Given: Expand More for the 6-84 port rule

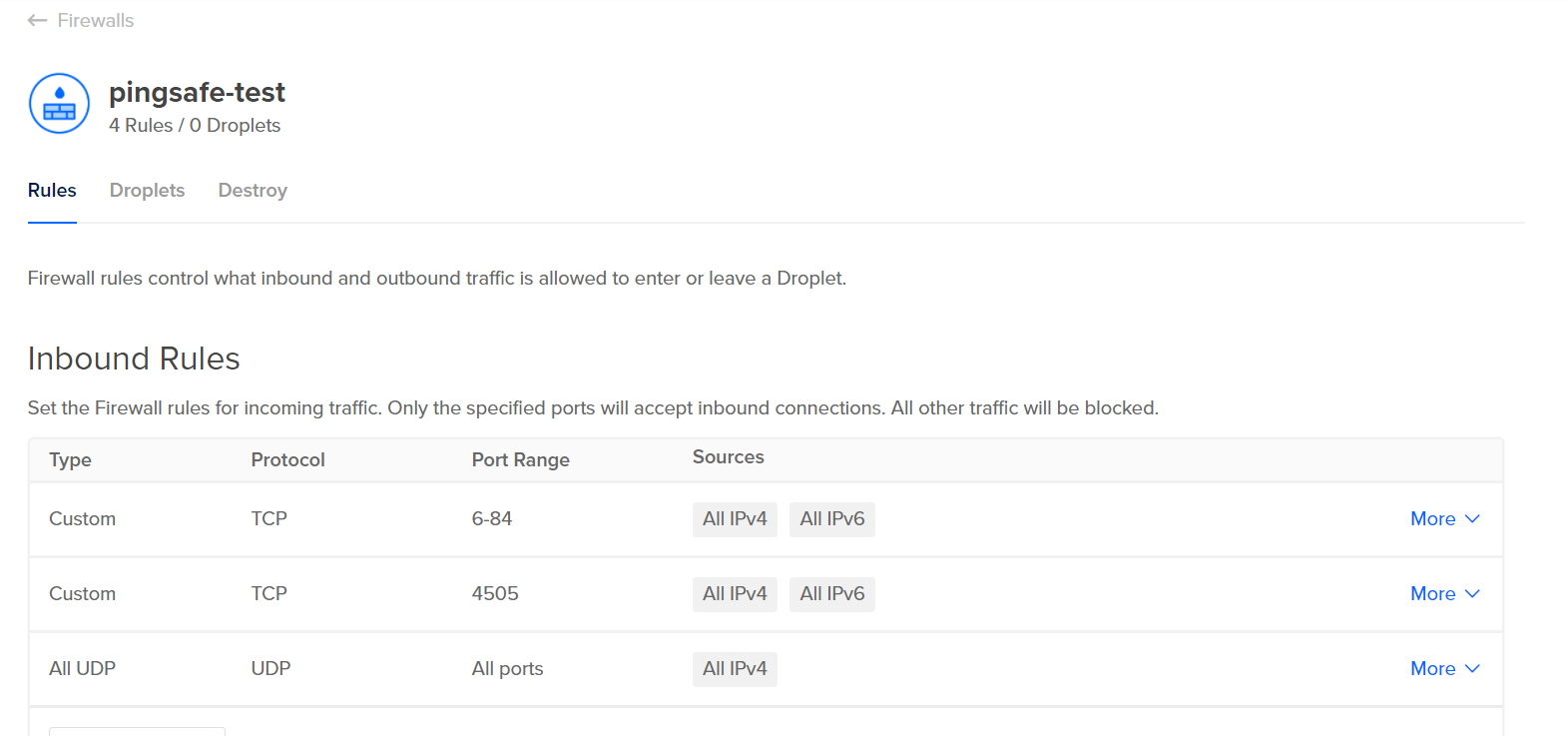Looking at the screenshot, I should pyautogui.click(x=1443, y=518).
